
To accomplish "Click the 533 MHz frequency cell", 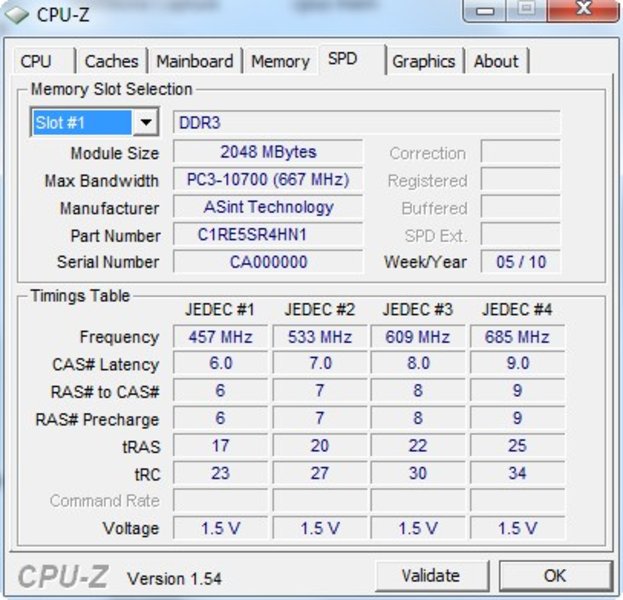I will [320, 337].
